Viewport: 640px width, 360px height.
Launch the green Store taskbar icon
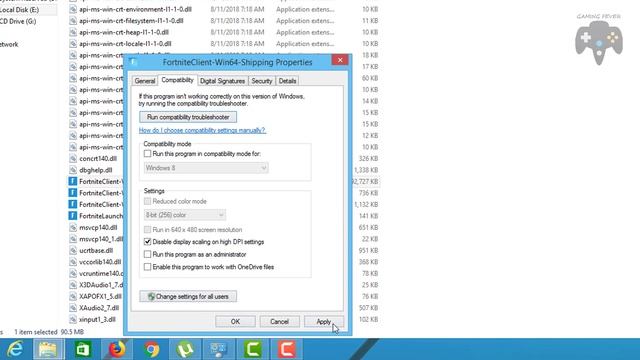(83, 349)
